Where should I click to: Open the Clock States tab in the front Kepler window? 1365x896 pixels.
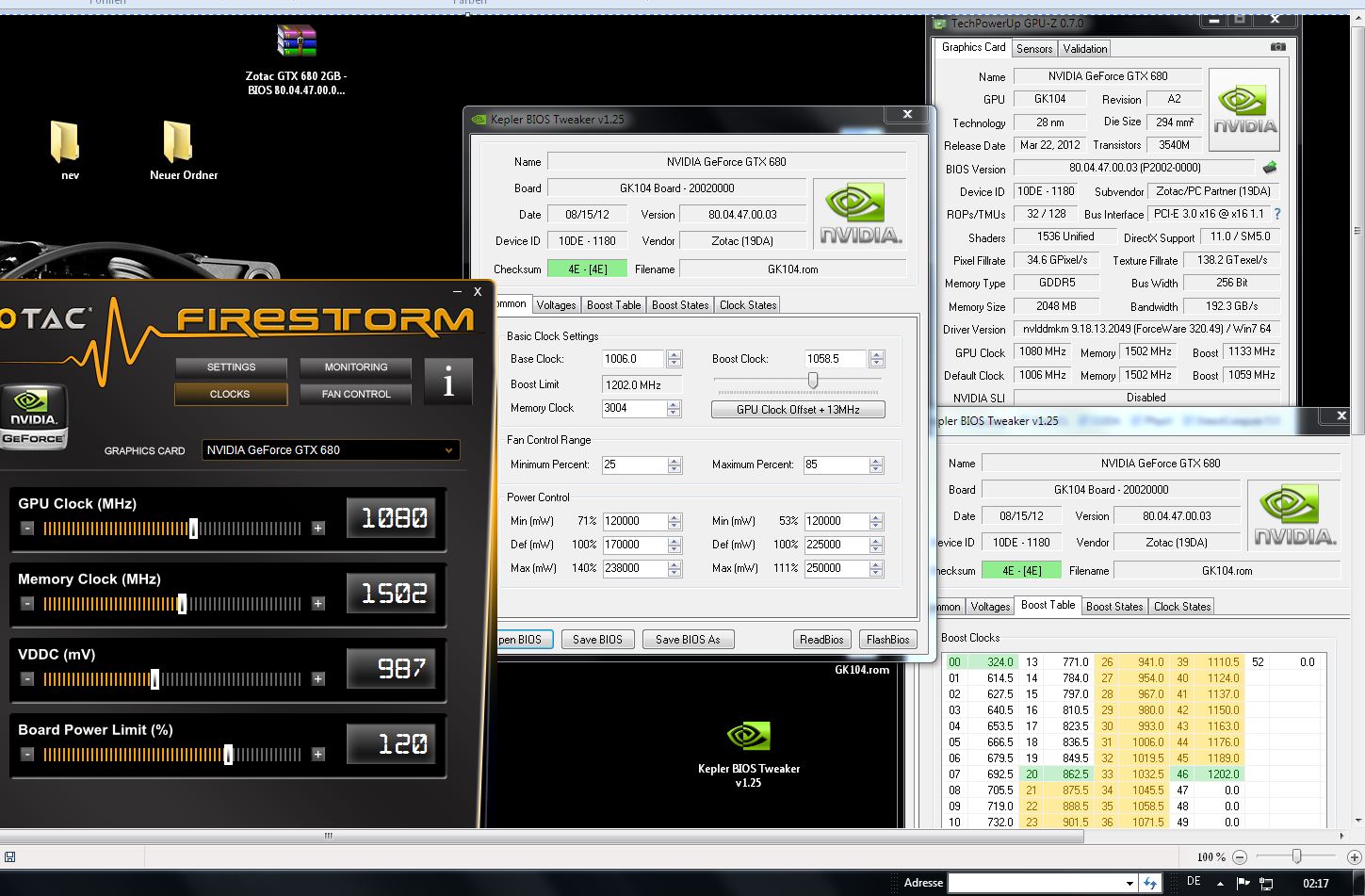coord(748,305)
